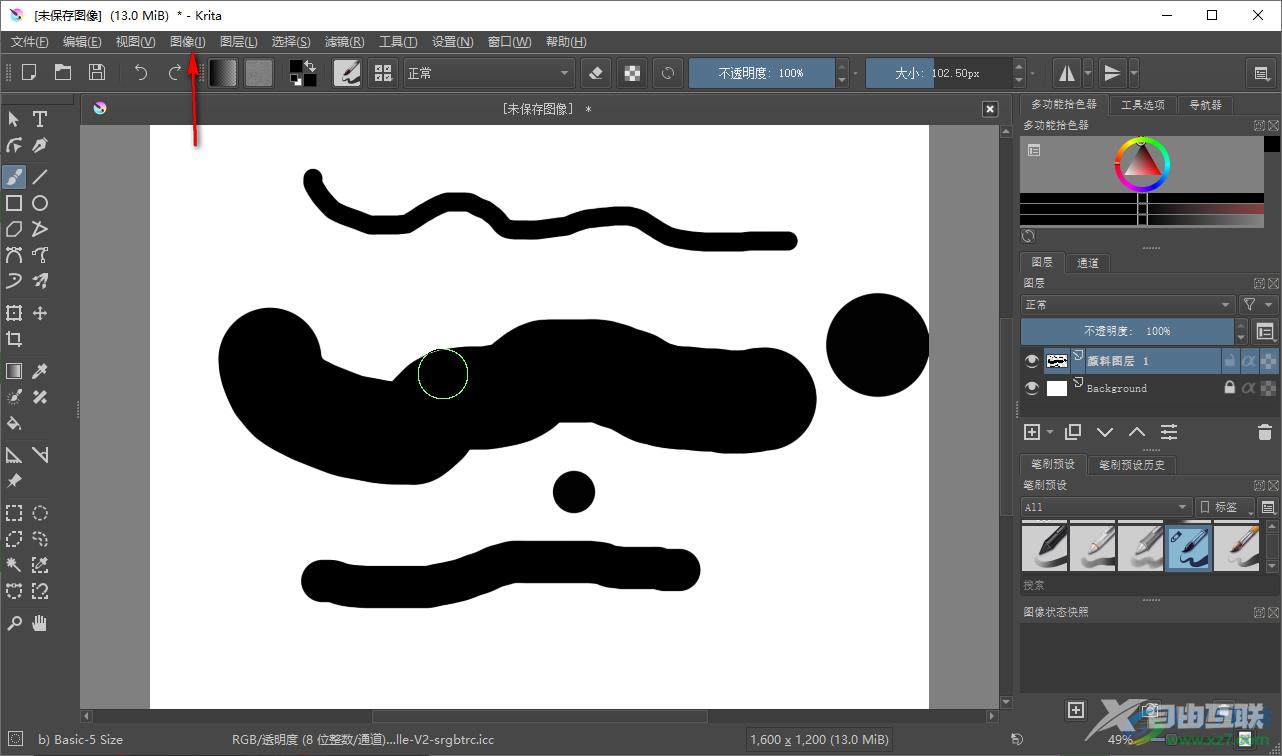
Task: Select the Crop tool
Action: 14,339
